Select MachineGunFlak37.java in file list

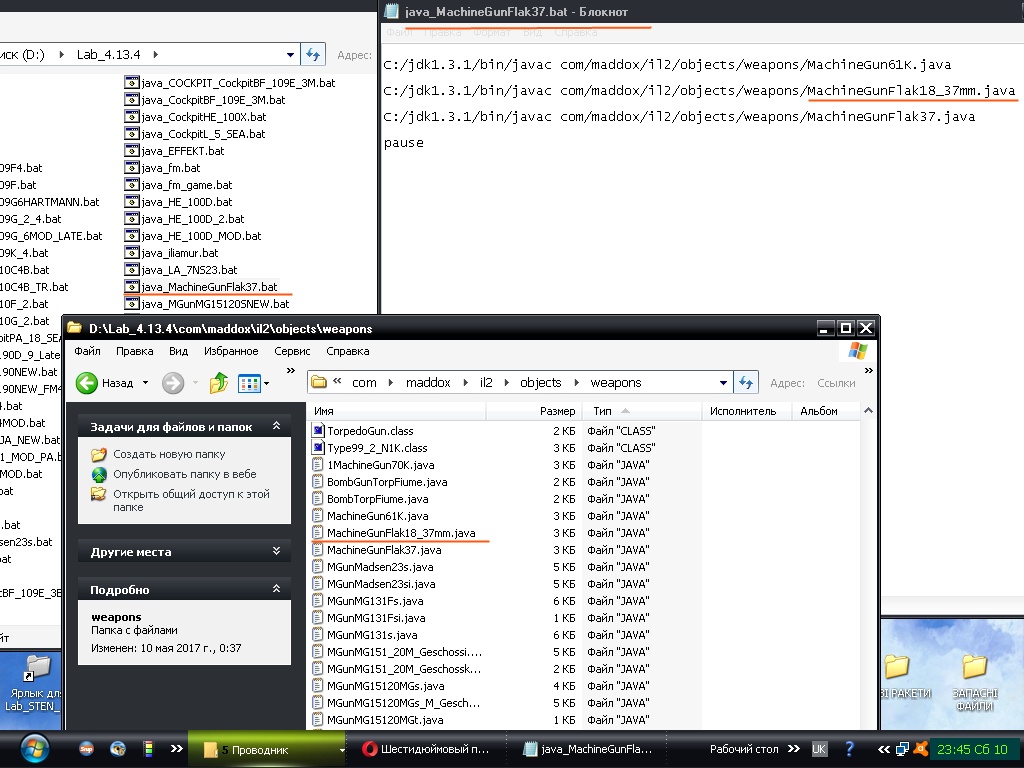pyautogui.click(x=384, y=550)
